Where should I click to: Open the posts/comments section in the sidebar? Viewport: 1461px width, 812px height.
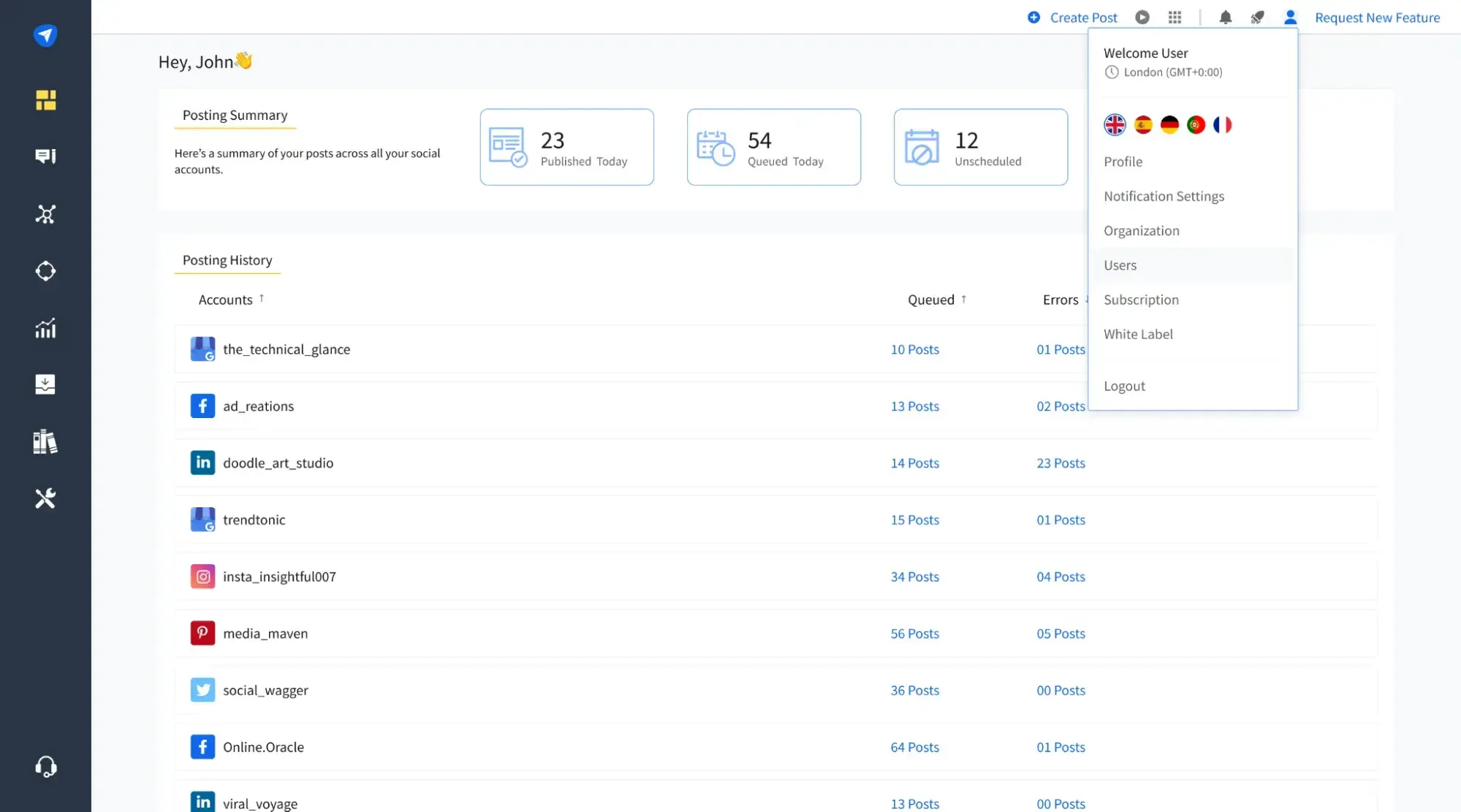[45, 156]
